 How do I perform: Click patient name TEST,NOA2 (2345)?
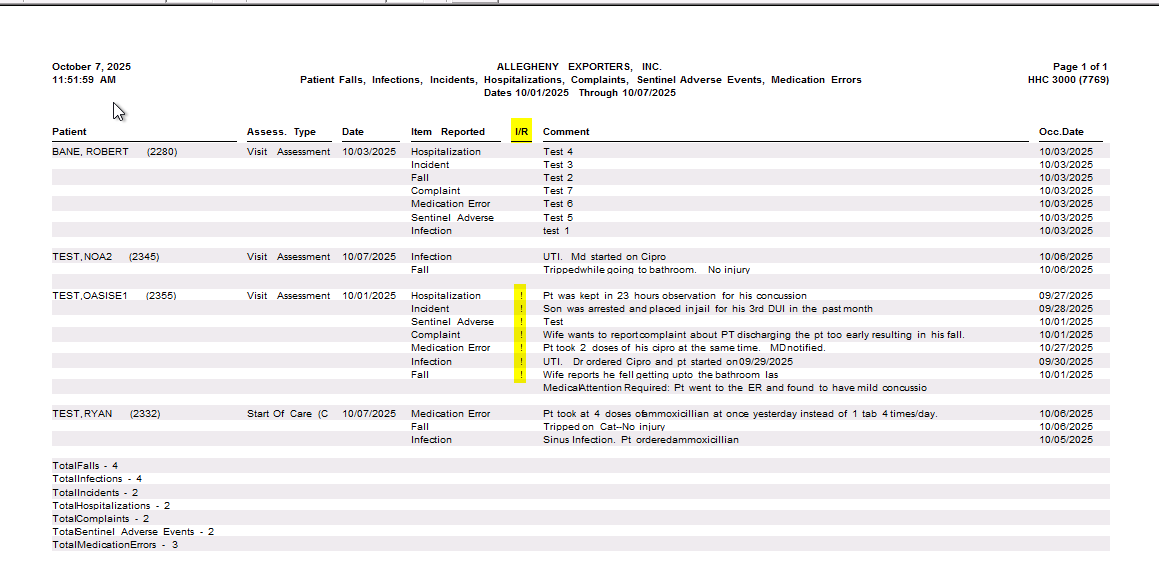coord(105,257)
